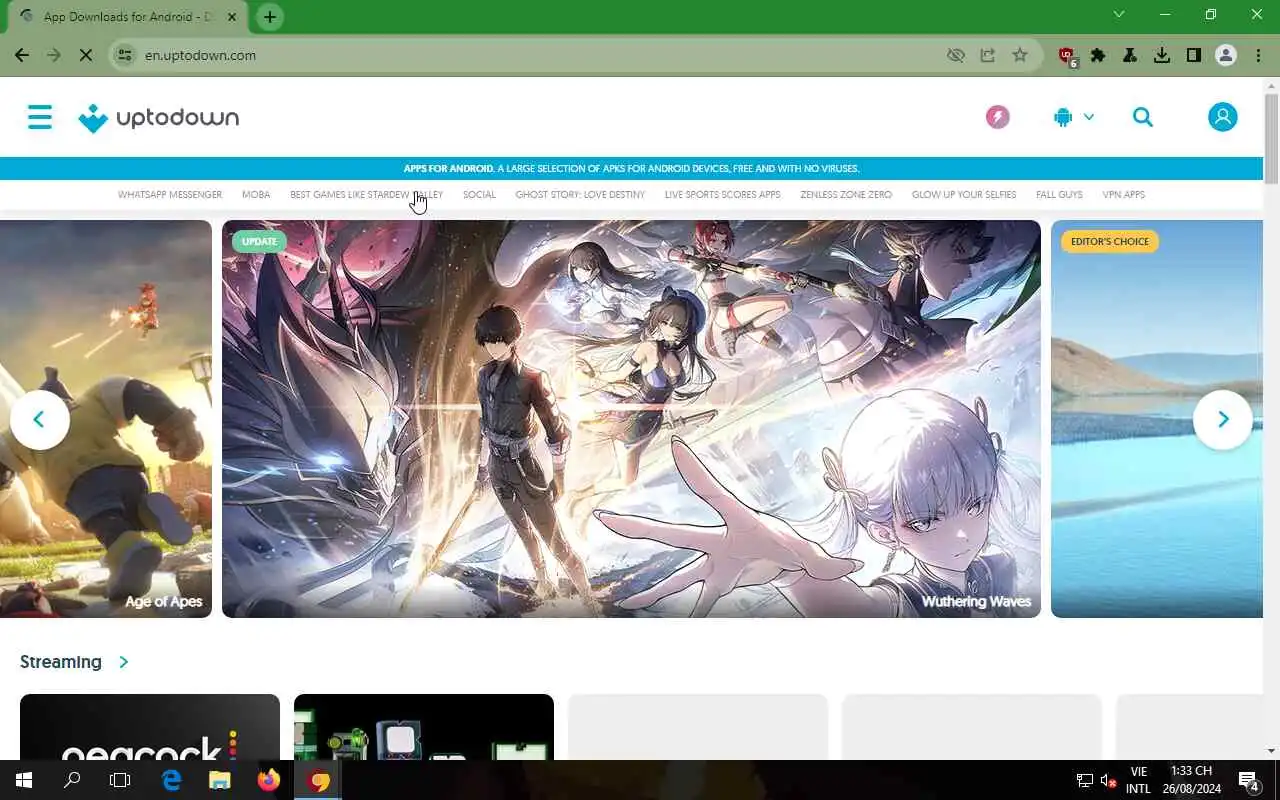Screen dimensions: 1280x800
Task: Open the VPN APPS link
Action: point(1124,195)
